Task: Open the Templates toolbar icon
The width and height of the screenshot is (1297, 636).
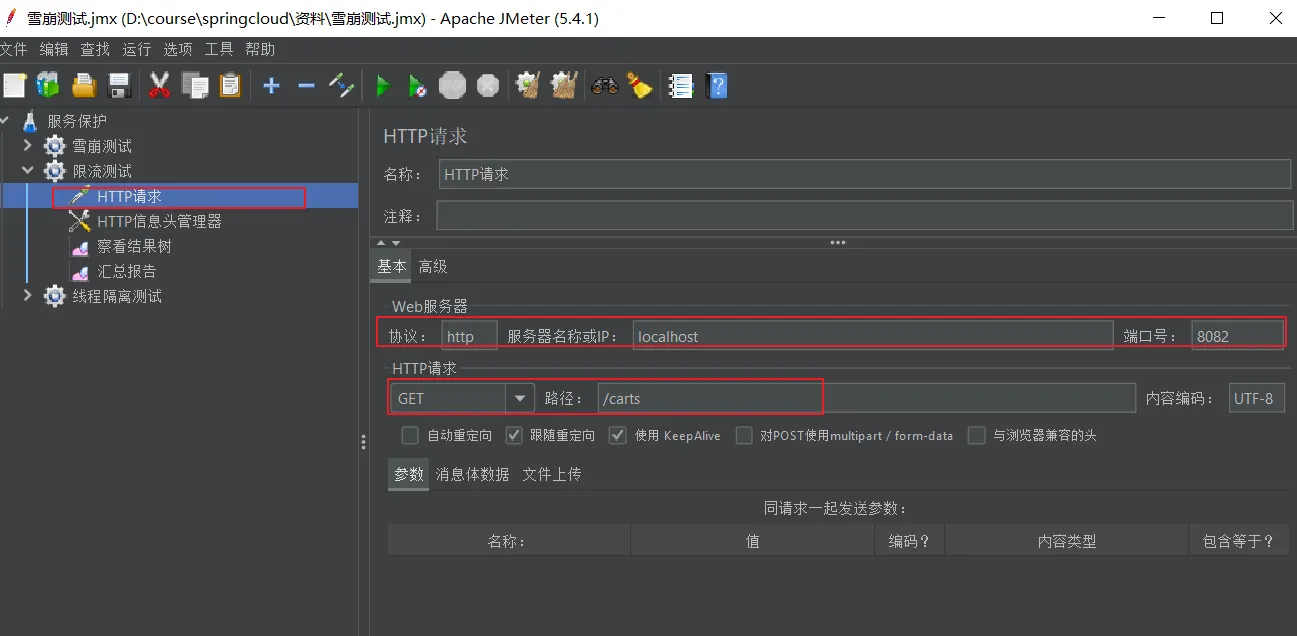Action: click(47, 86)
